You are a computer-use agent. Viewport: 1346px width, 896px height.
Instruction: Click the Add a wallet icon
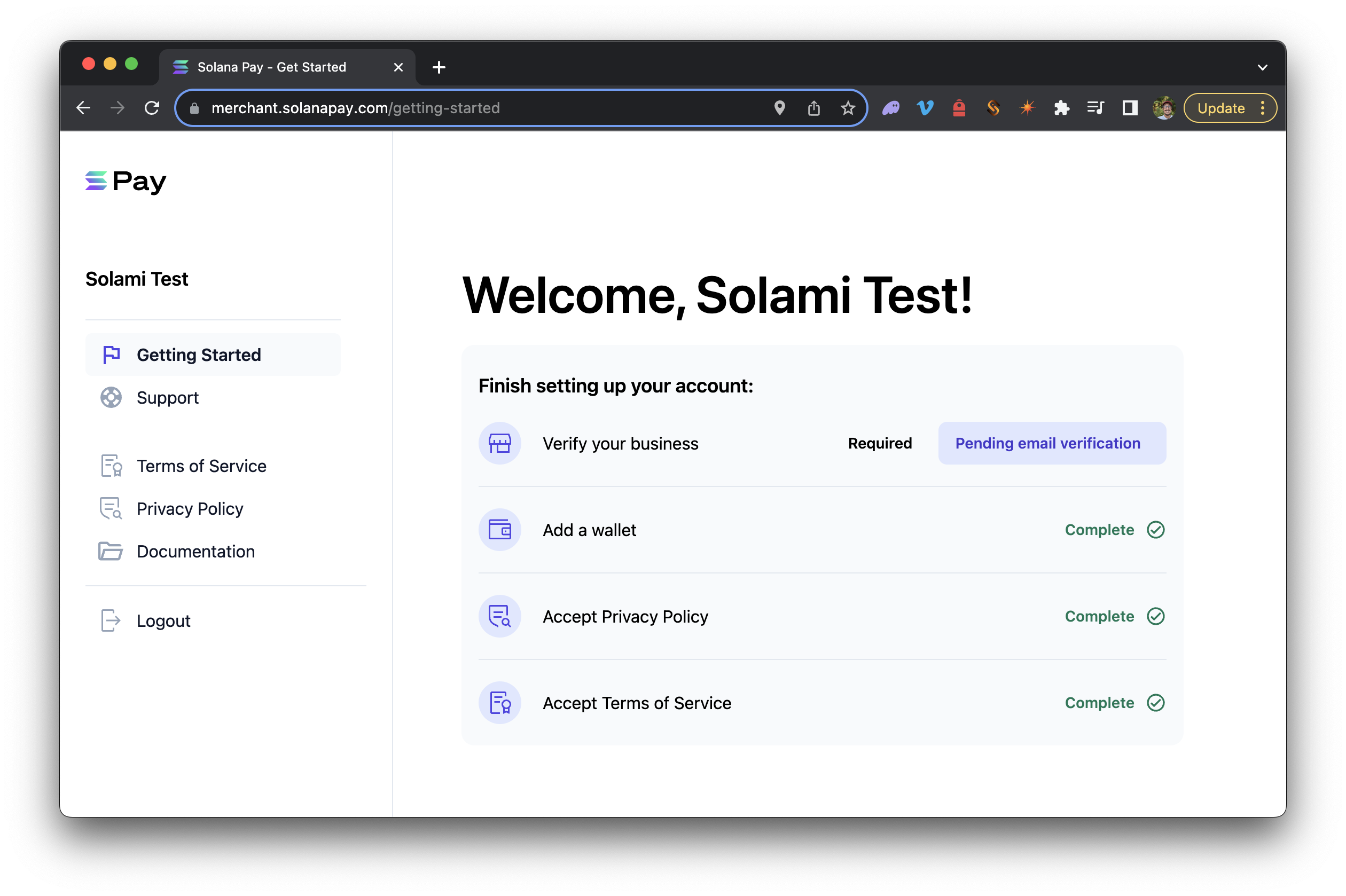(x=499, y=530)
